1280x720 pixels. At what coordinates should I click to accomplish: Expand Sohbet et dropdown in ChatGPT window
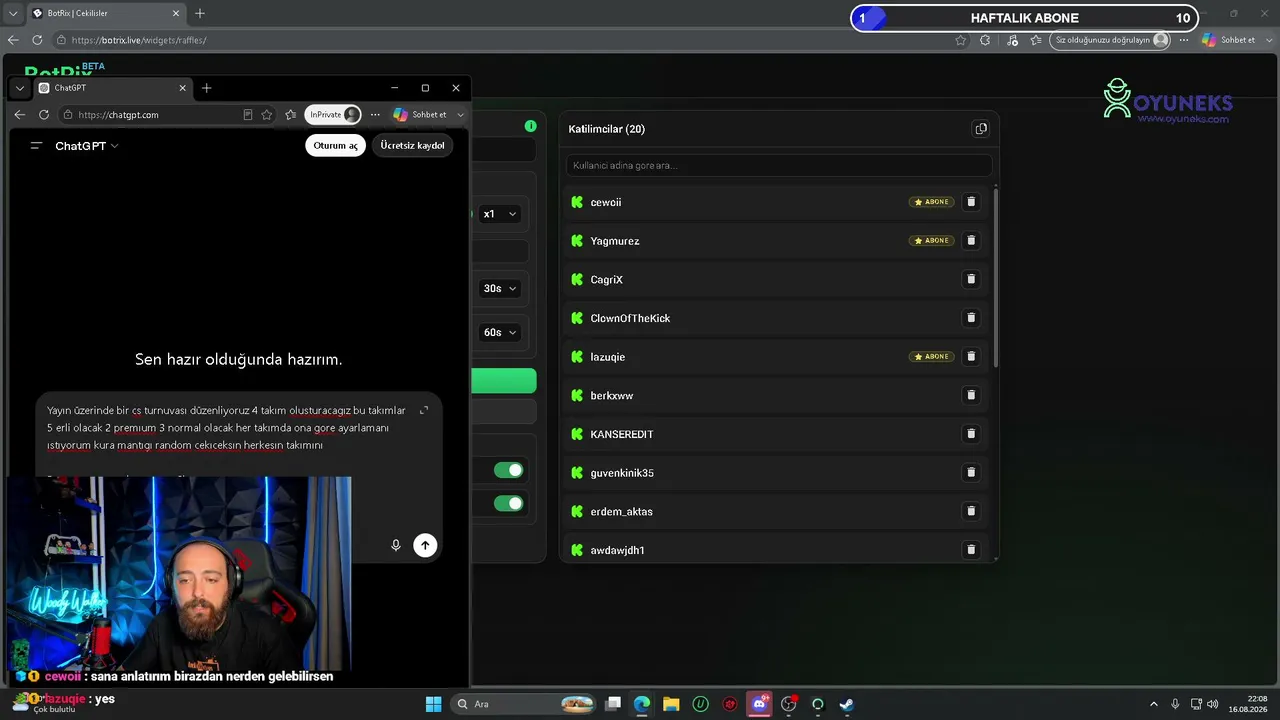coord(460,115)
